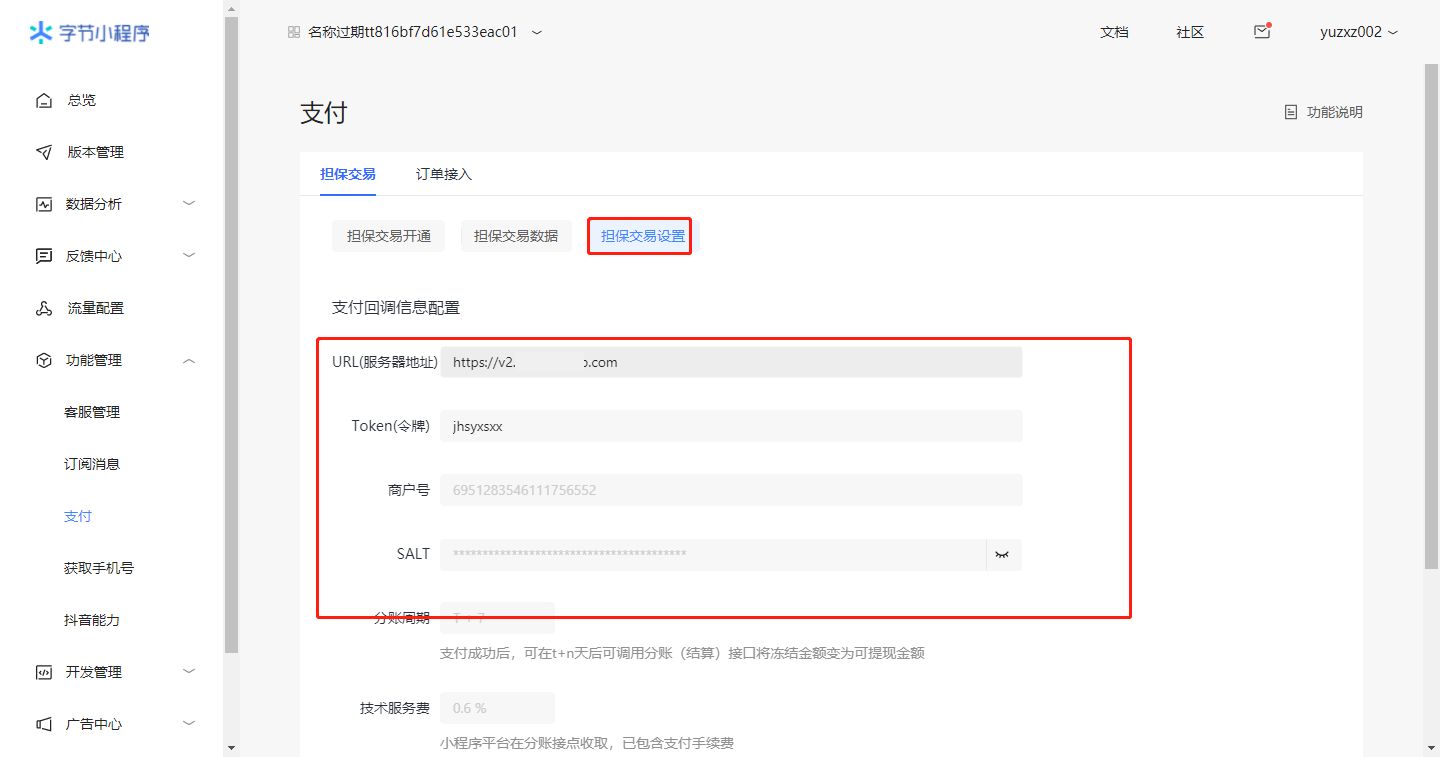Click the 担保交易开通 button

pos(389,236)
